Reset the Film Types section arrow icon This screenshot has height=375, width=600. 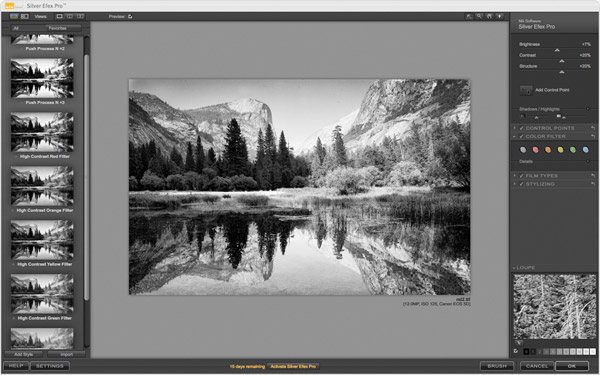click(x=593, y=176)
